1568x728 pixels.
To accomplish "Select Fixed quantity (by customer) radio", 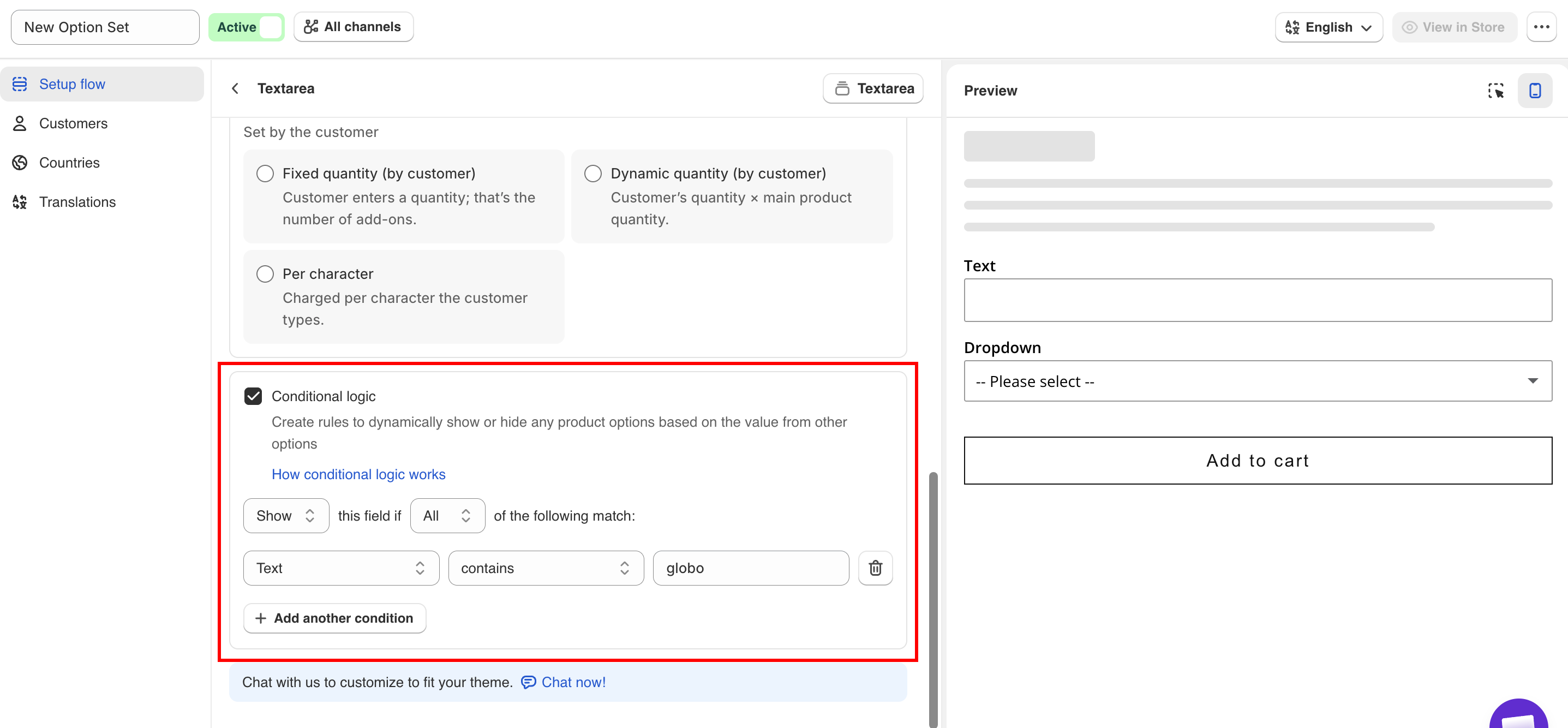I will point(265,174).
